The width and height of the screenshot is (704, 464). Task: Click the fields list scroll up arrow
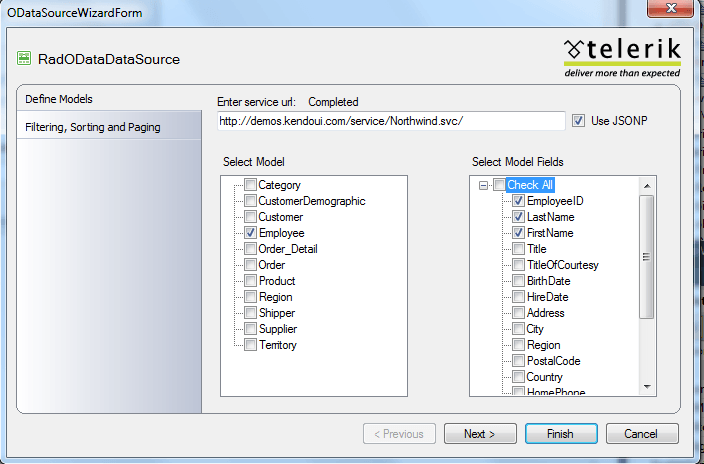point(647,186)
